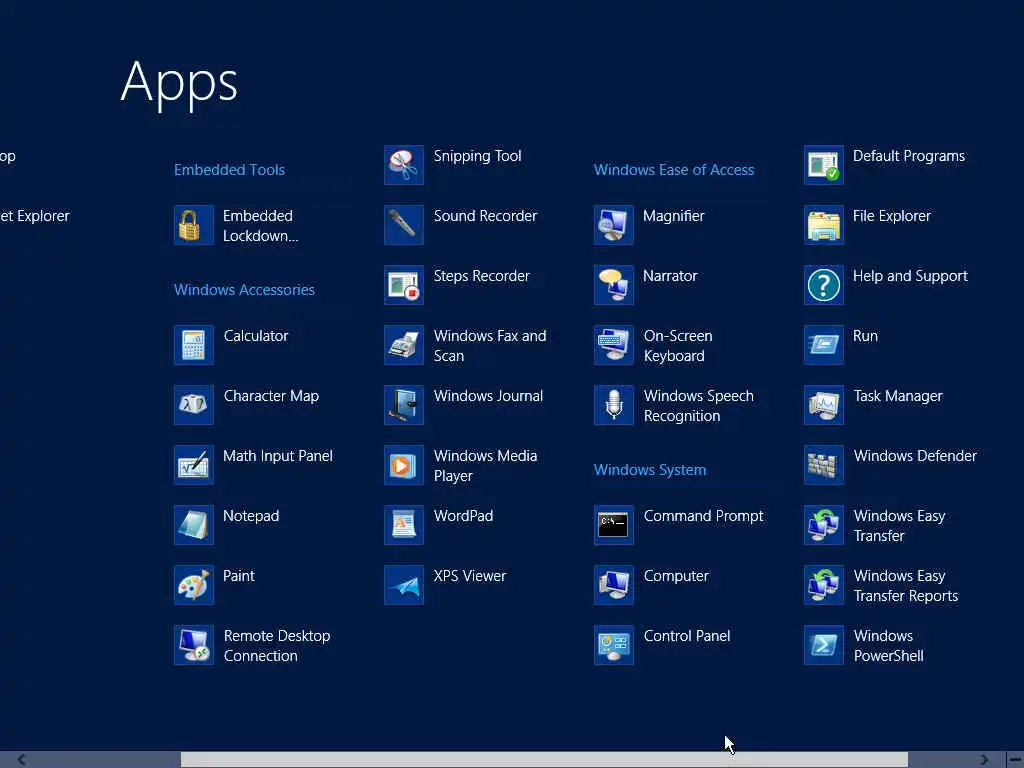Click the Help and Support question icon
This screenshot has width=1024, height=768.
pos(824,285)
